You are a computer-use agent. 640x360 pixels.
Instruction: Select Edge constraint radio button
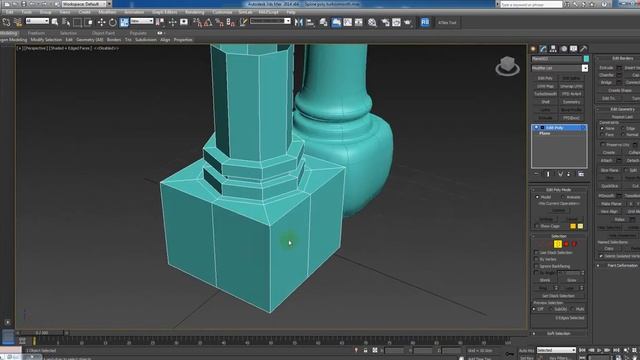(x=623, y=128)
